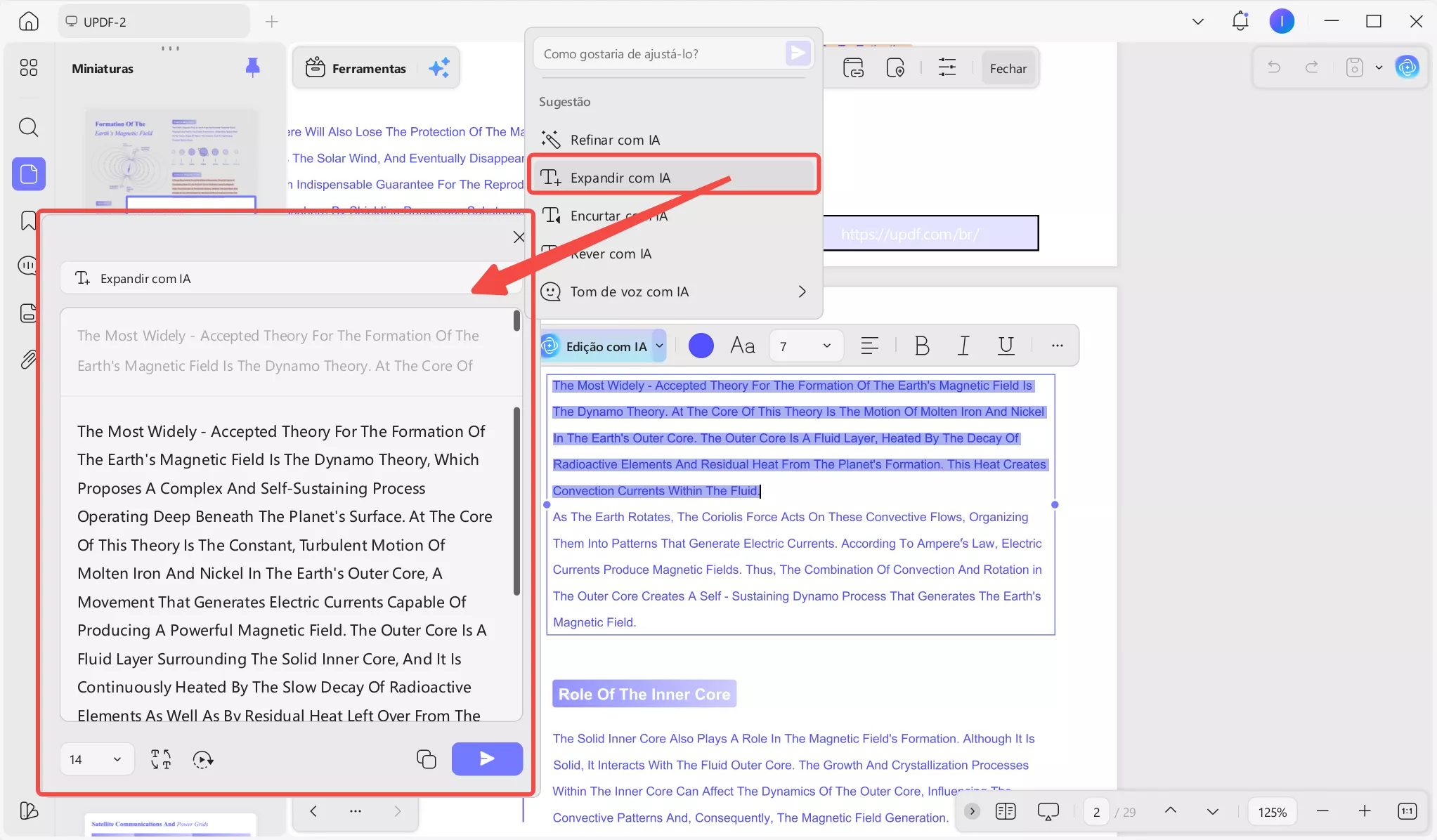This screenshot has width=1437, height=840.
Task: Regenerate the AI expansion result
Action: [x=202, y=759]
